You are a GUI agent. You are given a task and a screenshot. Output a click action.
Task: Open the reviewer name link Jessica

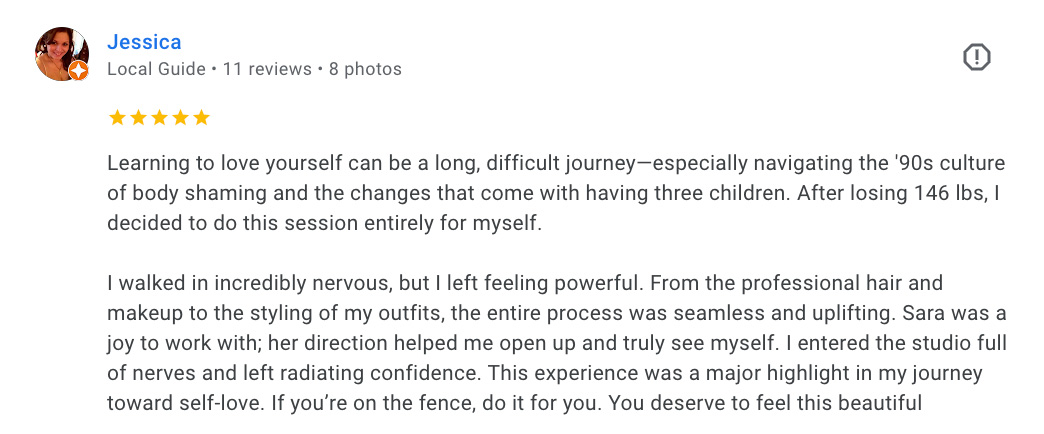coord(144,42)
